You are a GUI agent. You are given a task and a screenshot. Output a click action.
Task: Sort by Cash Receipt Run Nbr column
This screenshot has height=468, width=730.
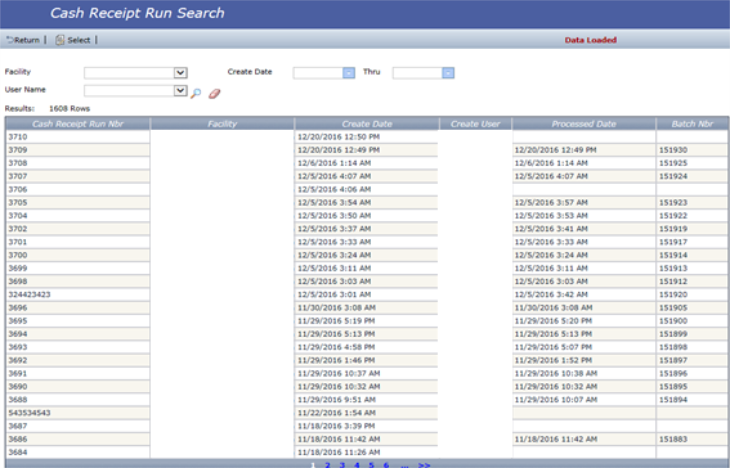[x=78, y=124]
